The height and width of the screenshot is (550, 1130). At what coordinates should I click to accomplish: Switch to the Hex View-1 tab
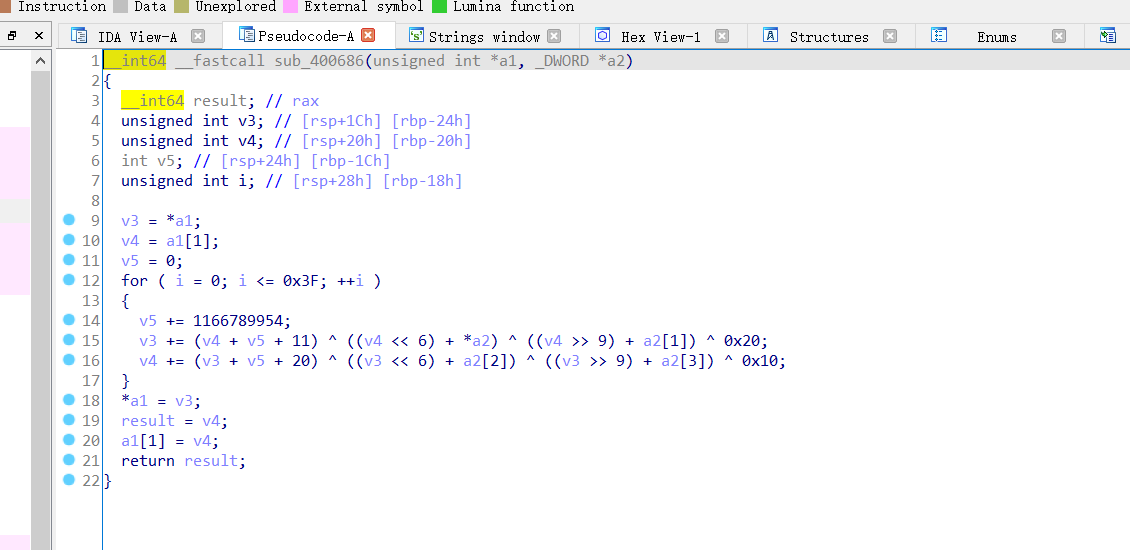tap(660, 37)
